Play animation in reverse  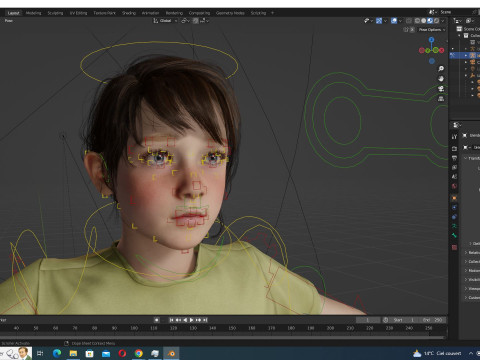[185, 320]
